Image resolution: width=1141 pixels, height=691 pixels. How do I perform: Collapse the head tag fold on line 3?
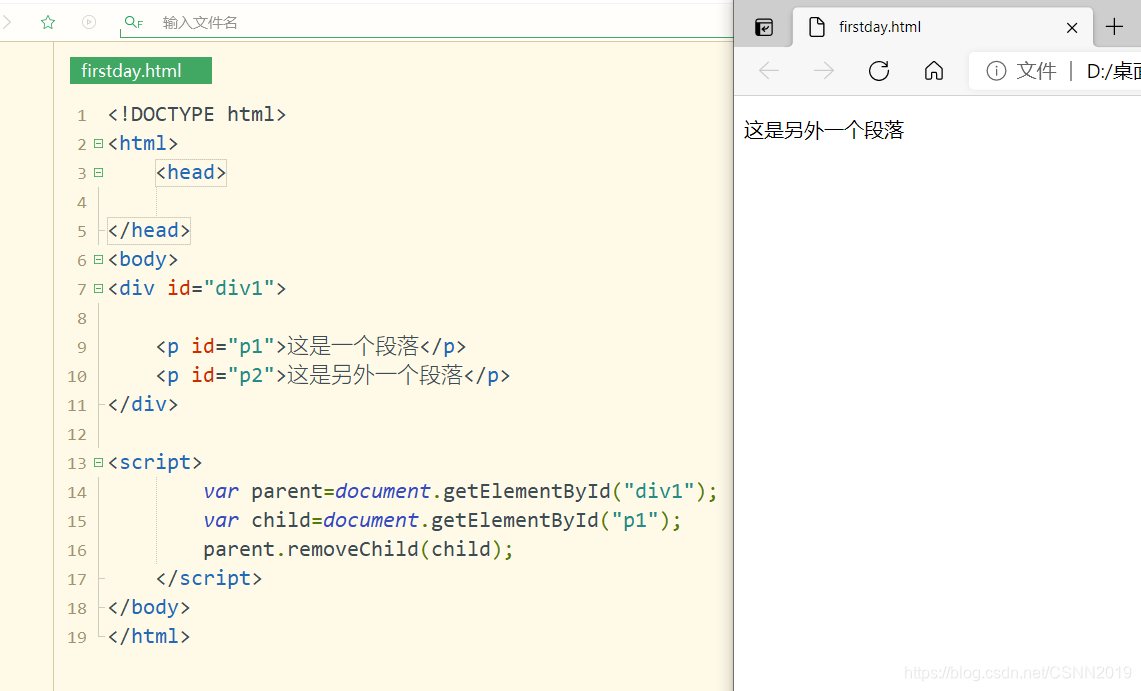tap(98, 172)
